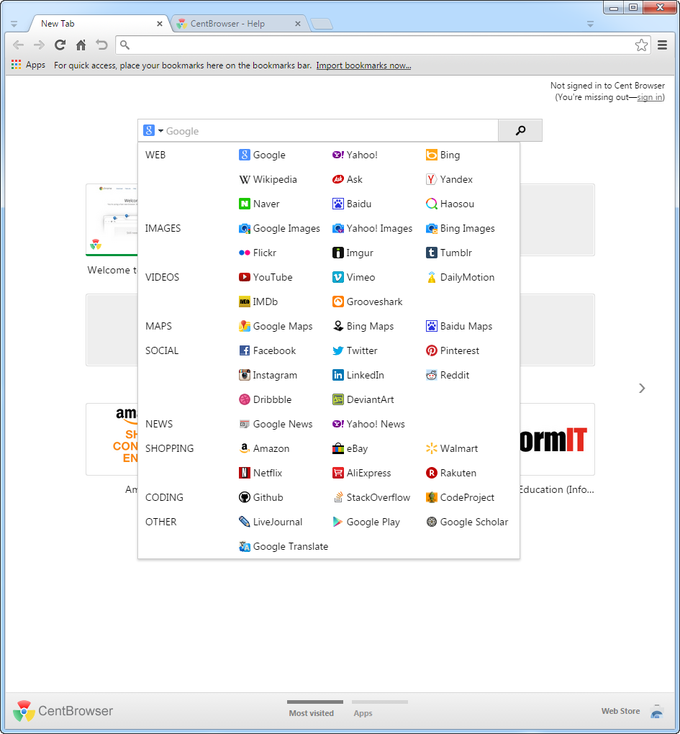Open a new tab with the tab button
Viewport: 680px width, 734px height.
tap(321, 24)
